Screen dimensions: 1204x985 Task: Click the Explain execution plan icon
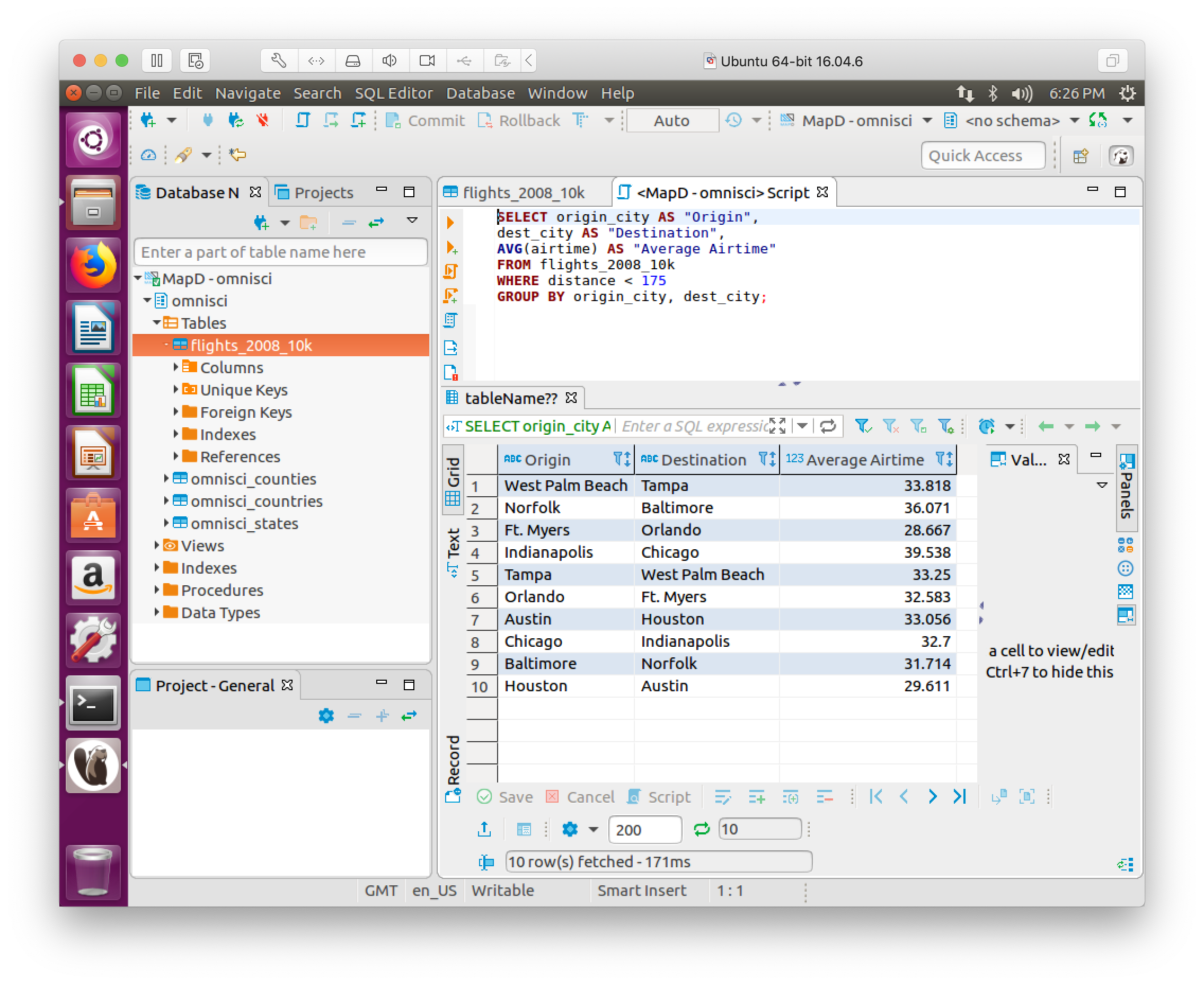[450, 321]
